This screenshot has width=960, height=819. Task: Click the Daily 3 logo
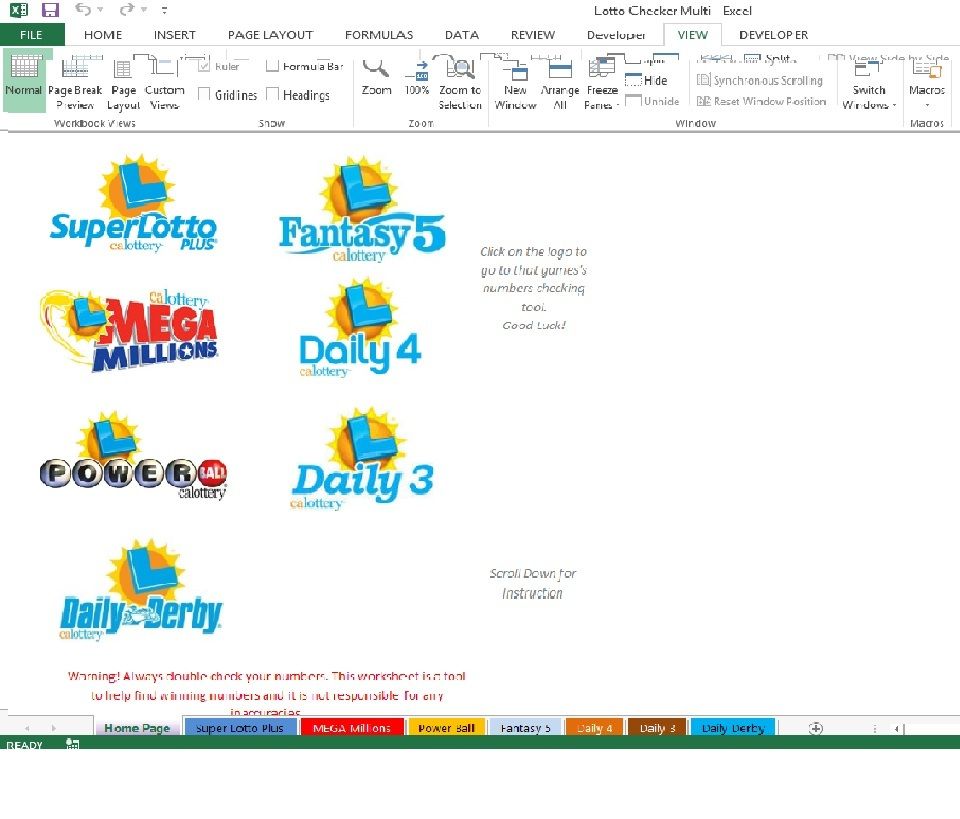pyautogui.click(x=362, y=458)
